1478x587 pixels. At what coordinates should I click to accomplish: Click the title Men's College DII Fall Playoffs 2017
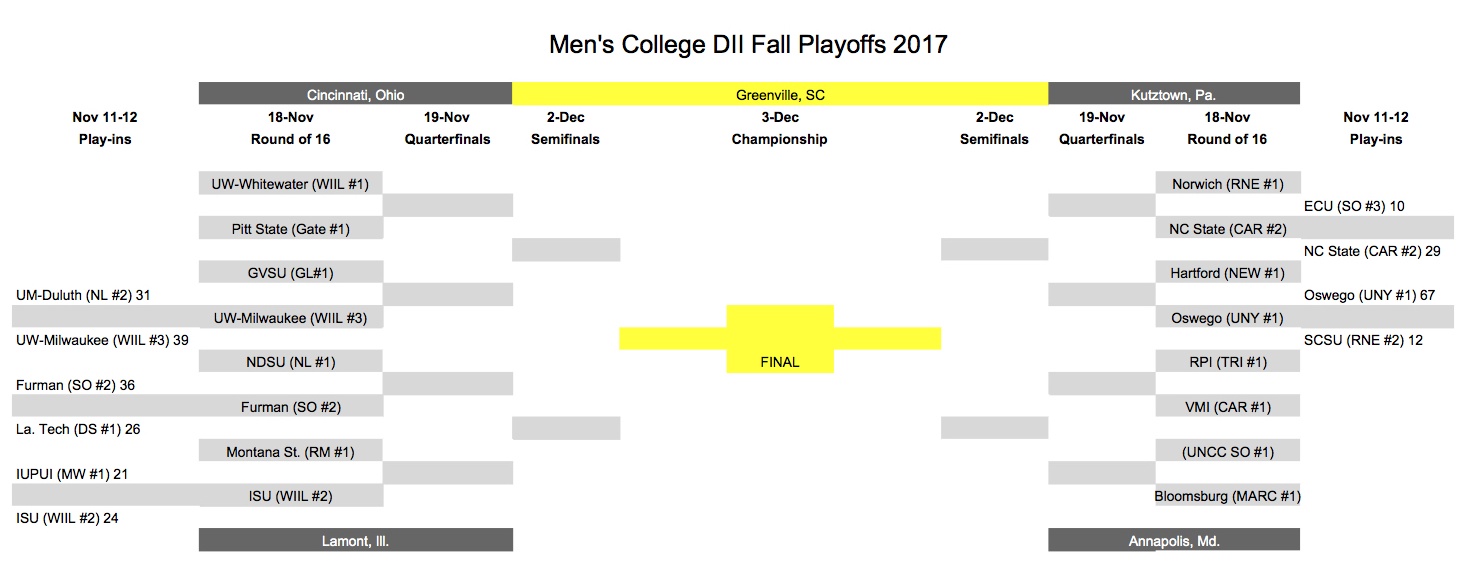point(748,45)
